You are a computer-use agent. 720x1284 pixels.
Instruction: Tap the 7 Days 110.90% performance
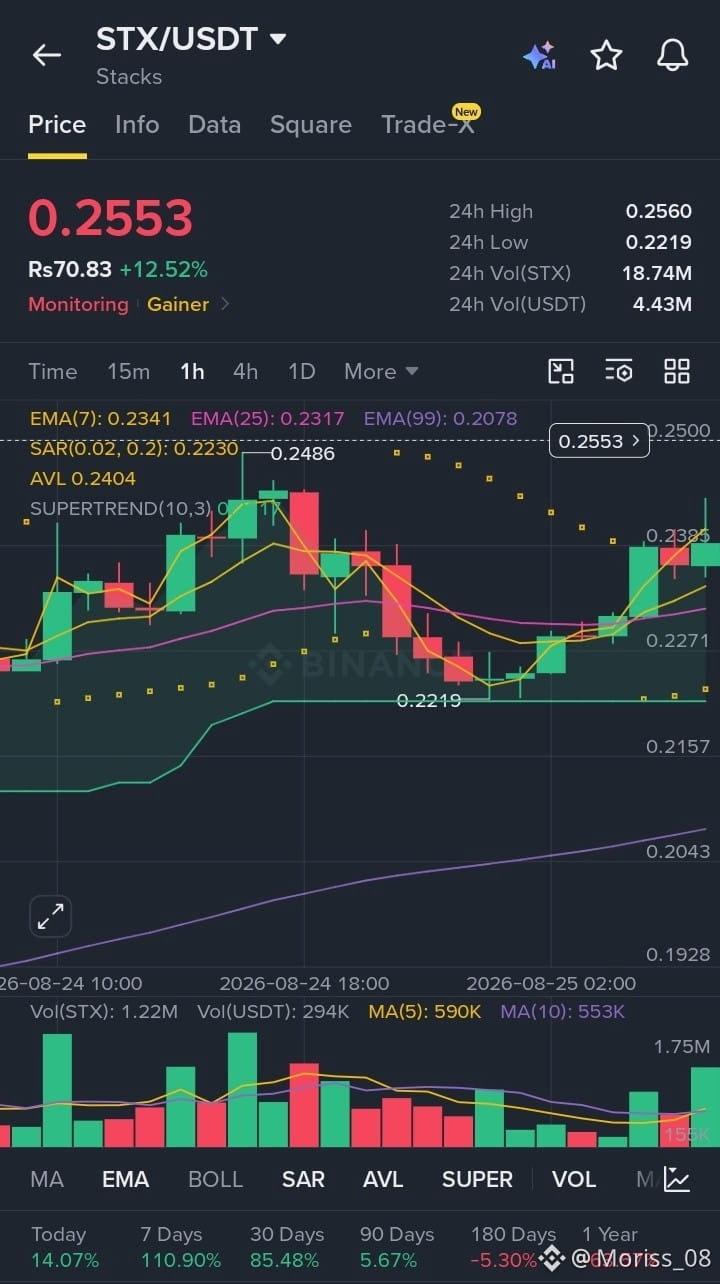click(x=182, y=1247)
